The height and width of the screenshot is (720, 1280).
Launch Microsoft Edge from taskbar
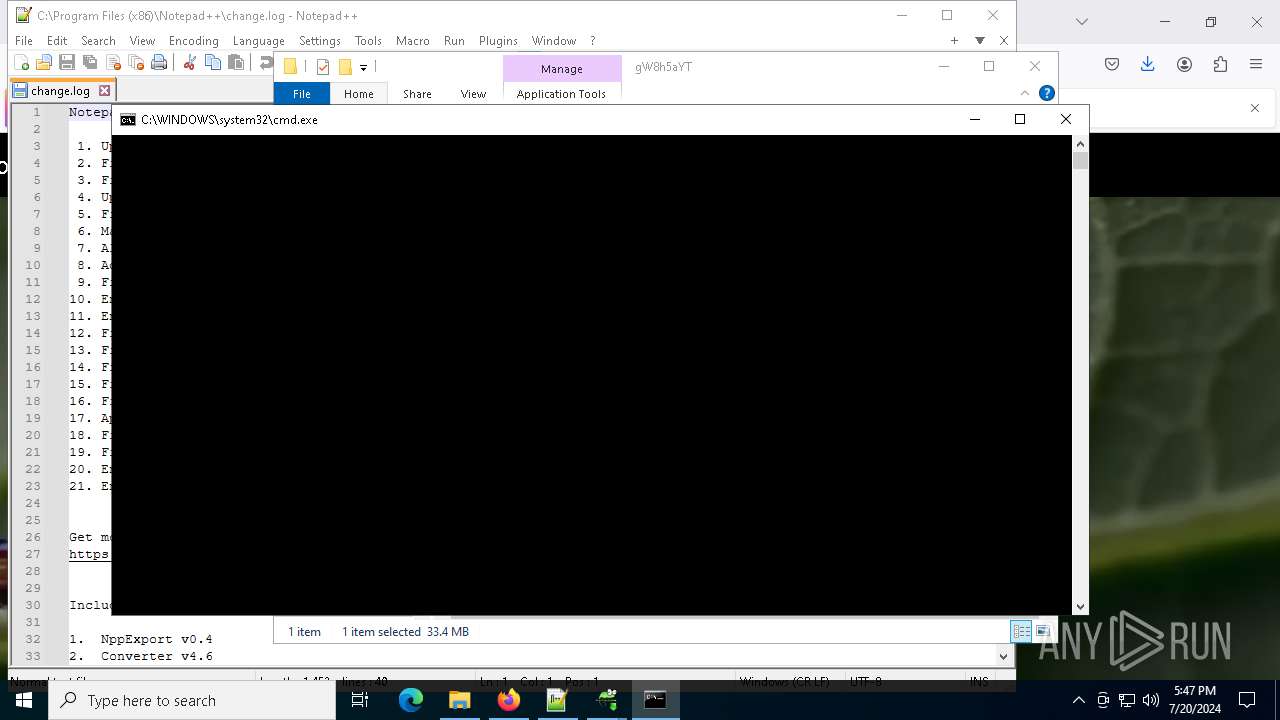pyautogui.click(x=411, y=700)
